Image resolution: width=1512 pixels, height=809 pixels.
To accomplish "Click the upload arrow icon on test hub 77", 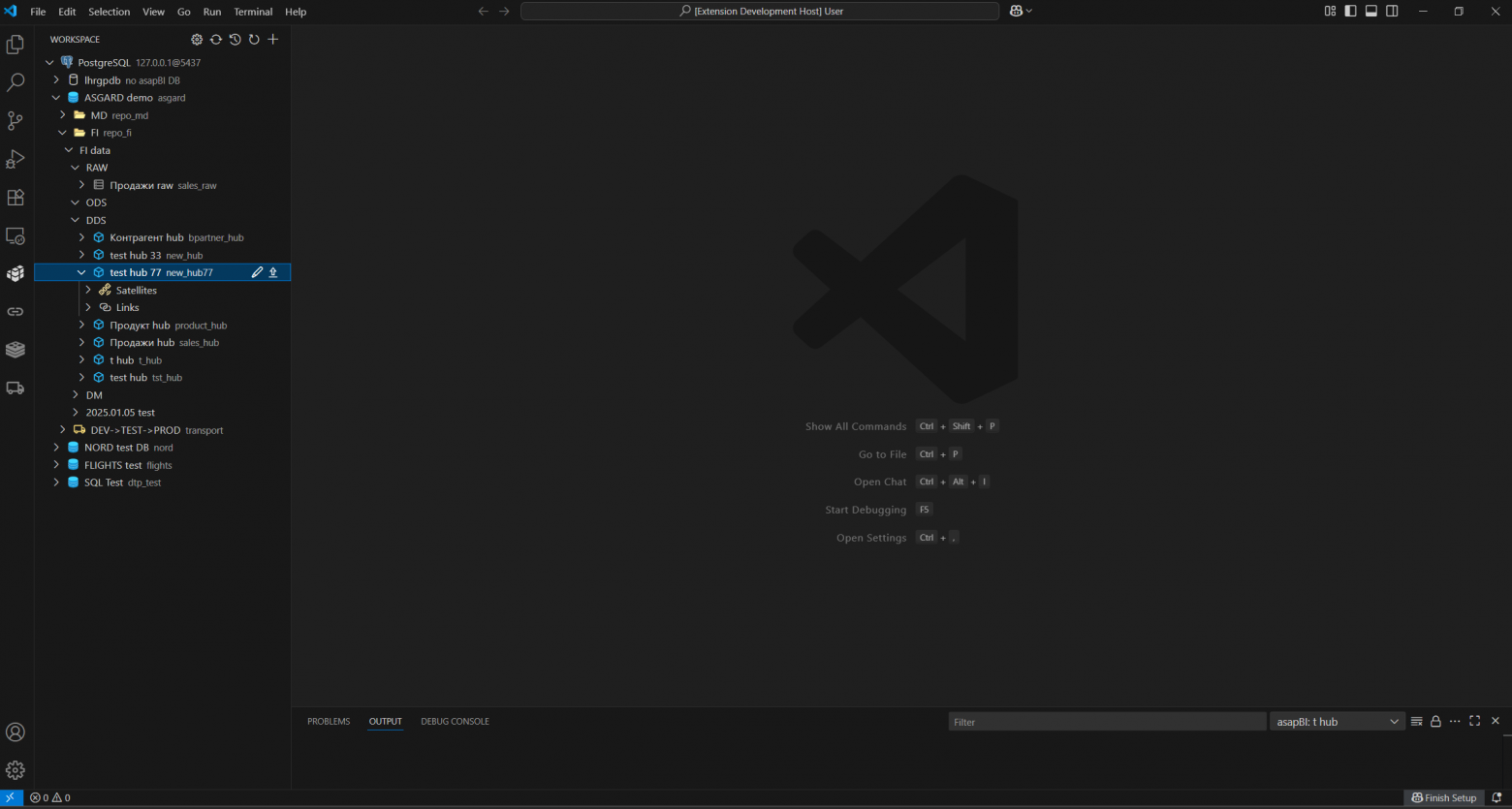I will [x=273, y=273].
